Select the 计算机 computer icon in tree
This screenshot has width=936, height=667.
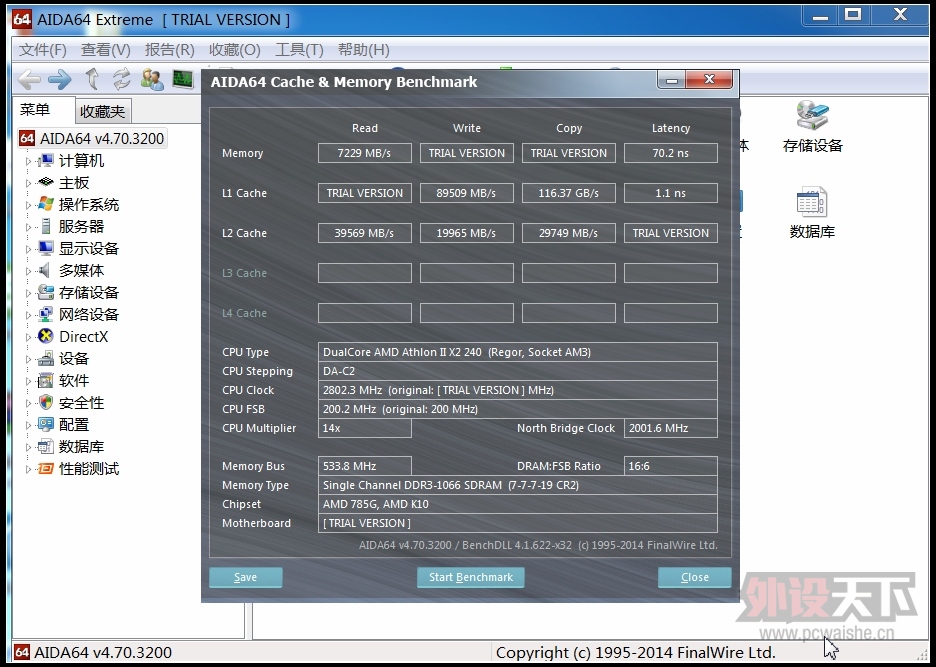pos(45,161)
